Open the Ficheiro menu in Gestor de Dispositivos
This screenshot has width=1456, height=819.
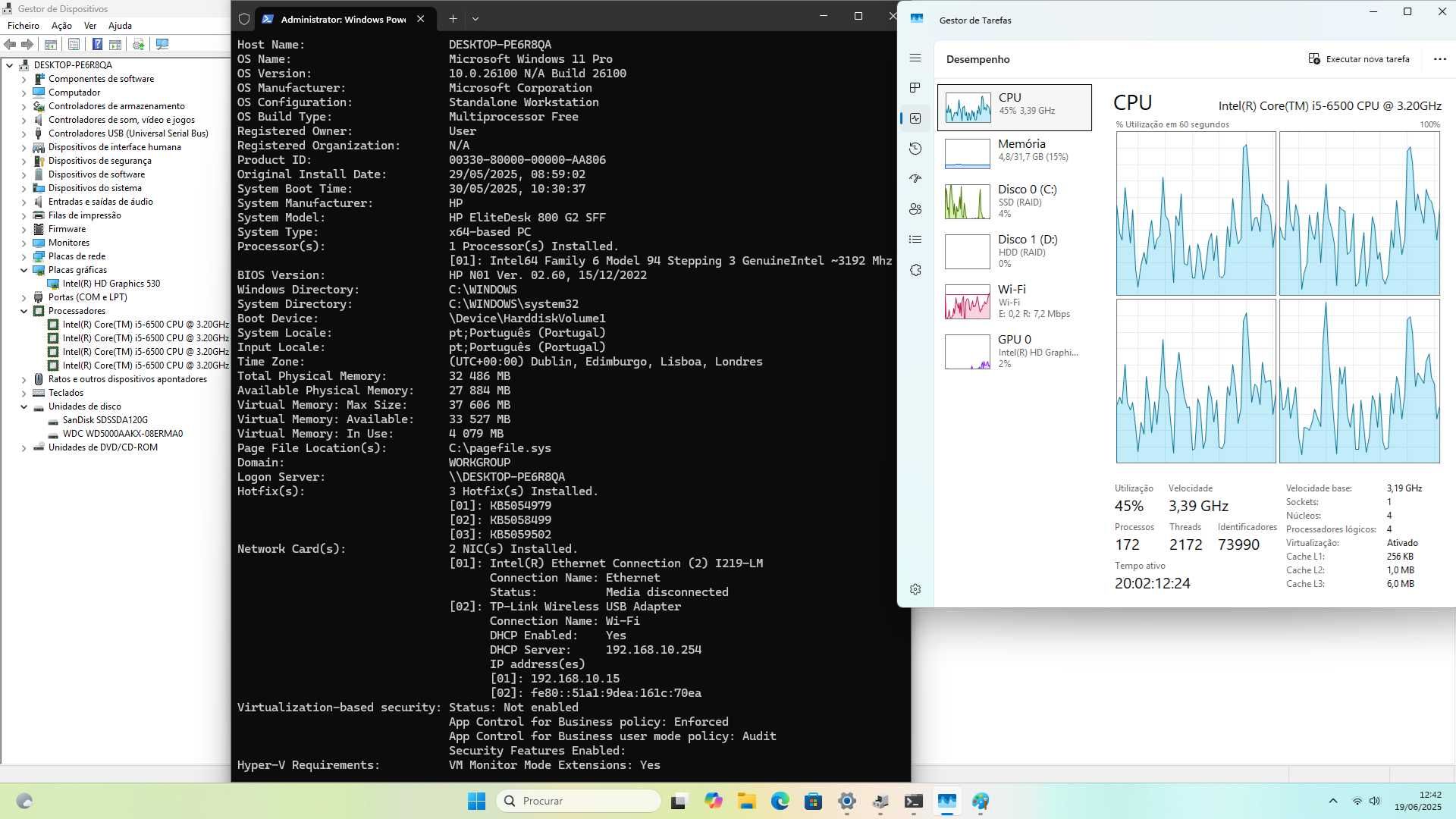(x=24, y=26)
